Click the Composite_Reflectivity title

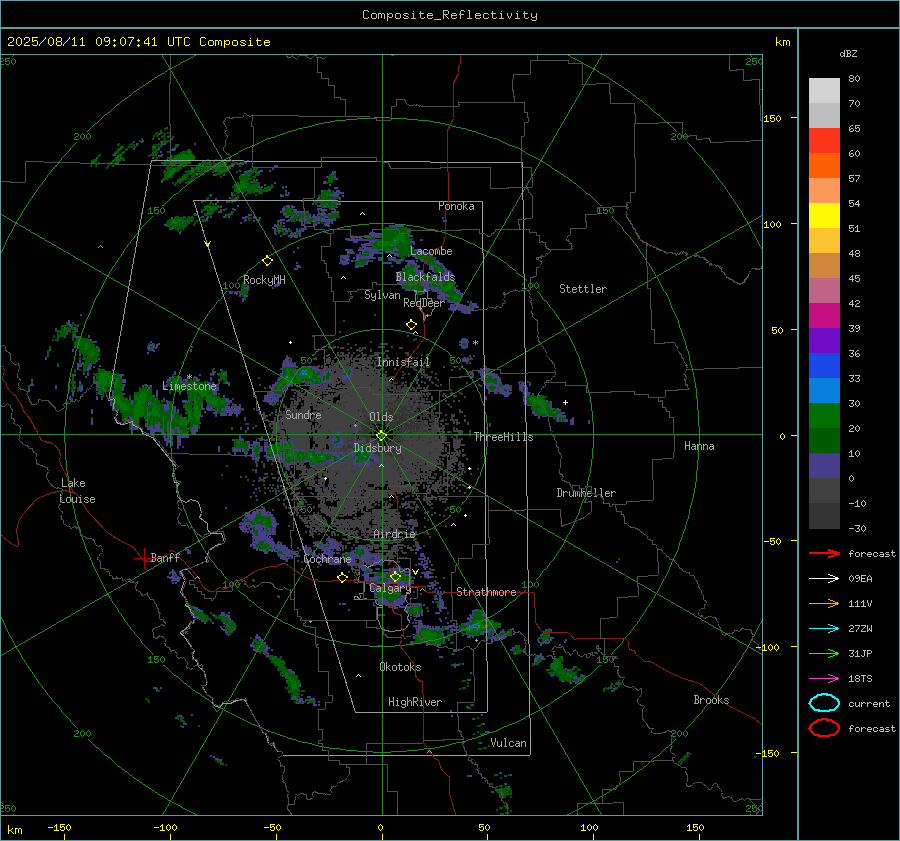450,15
